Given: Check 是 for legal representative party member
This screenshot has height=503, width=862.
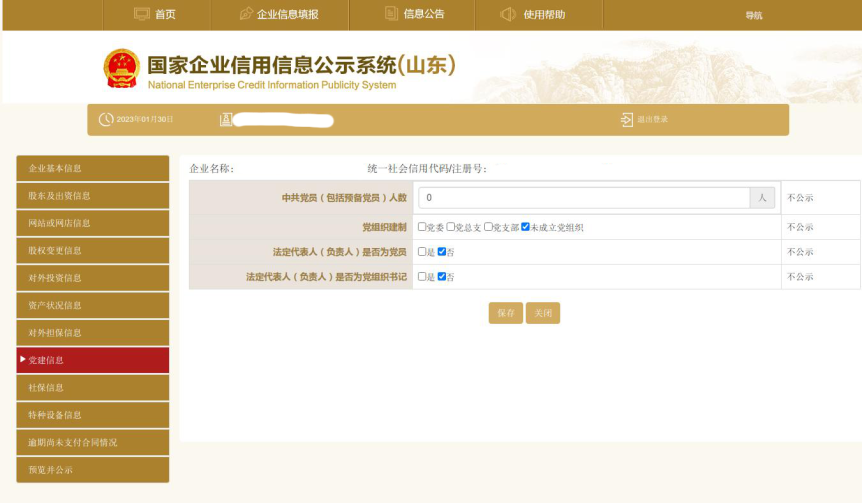Looking at the screenshot, I should point(422,252).
